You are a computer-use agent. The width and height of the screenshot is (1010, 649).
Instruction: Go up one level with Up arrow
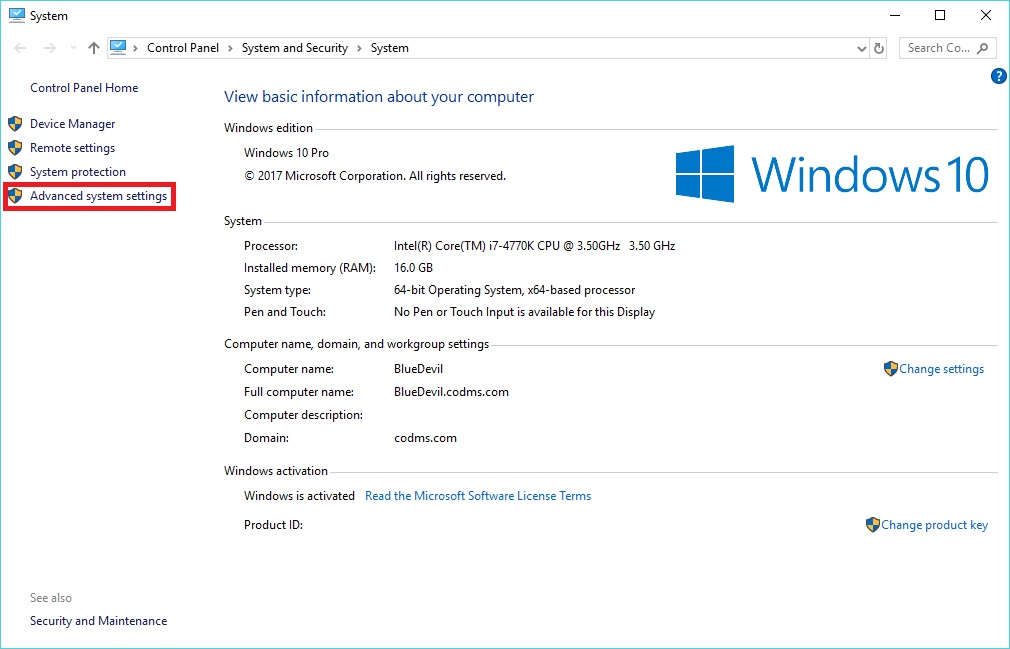pos(94,48)
